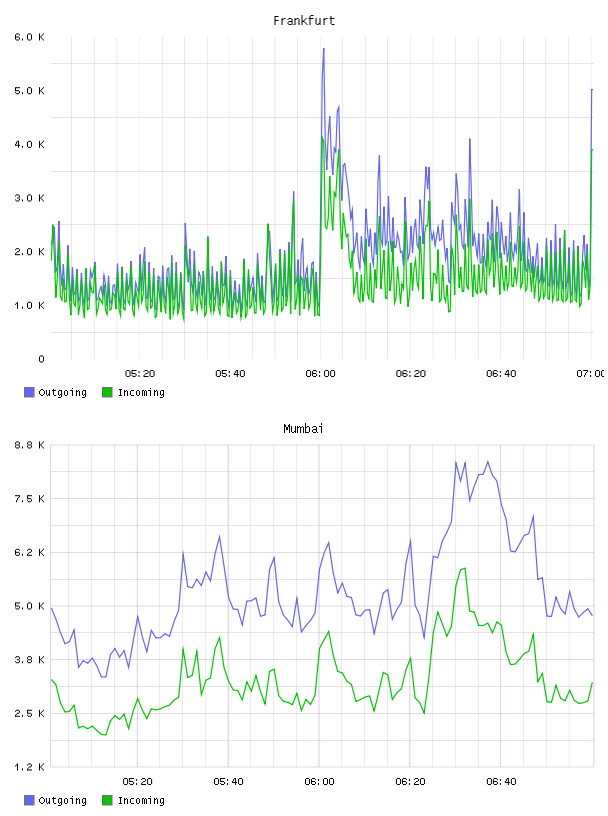
Task: Click the 3.0 K axis label in Frankfurt chart
Action: [30, 198]
